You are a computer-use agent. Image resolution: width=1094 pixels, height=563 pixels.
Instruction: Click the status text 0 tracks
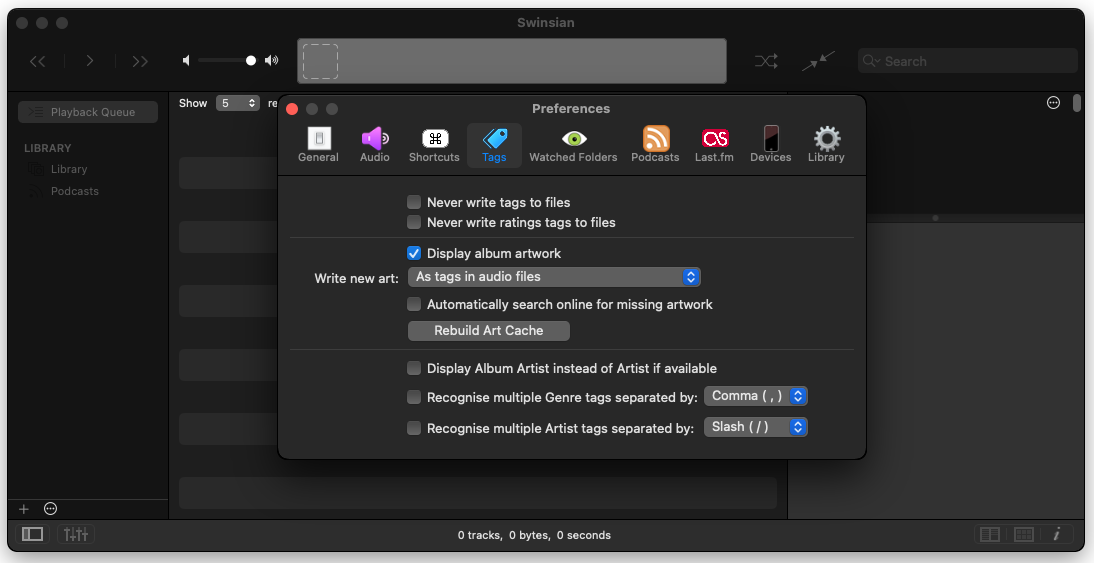pos(479,536)
